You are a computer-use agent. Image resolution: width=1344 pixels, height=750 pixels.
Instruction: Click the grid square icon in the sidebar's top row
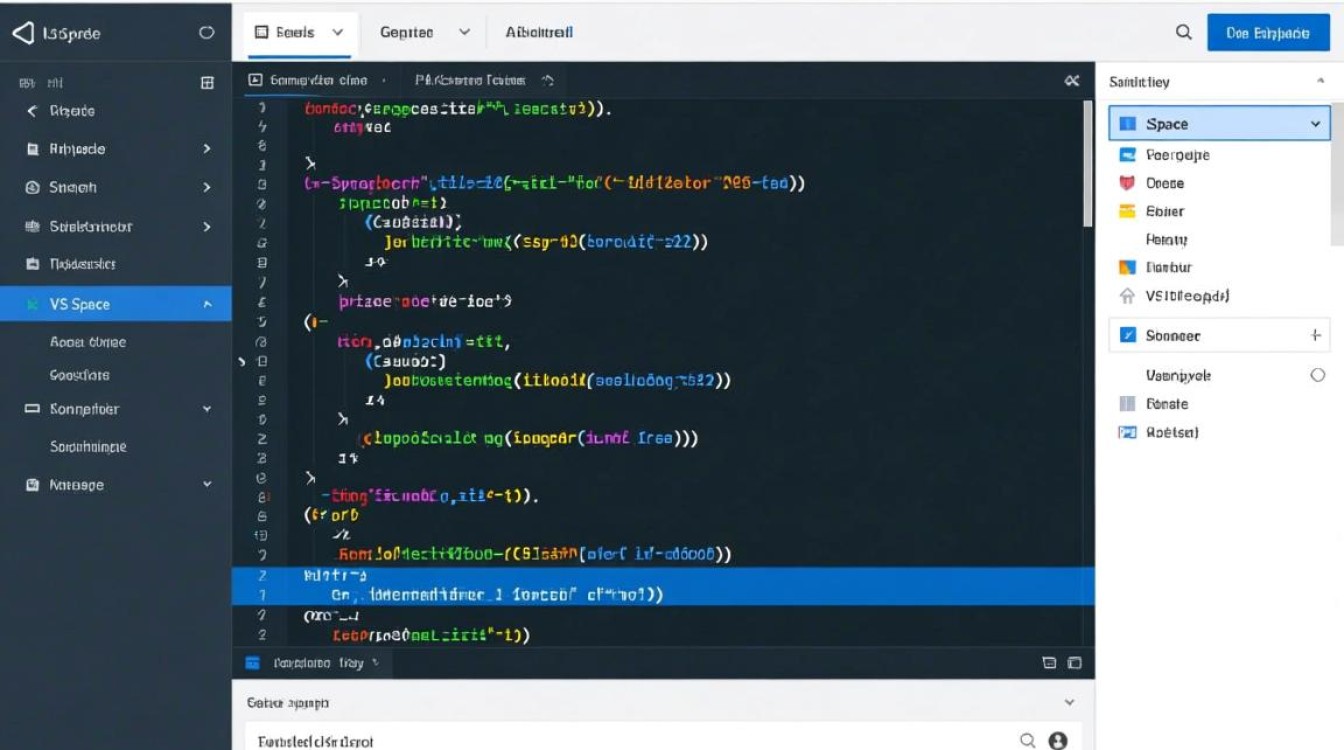[207, 83]
